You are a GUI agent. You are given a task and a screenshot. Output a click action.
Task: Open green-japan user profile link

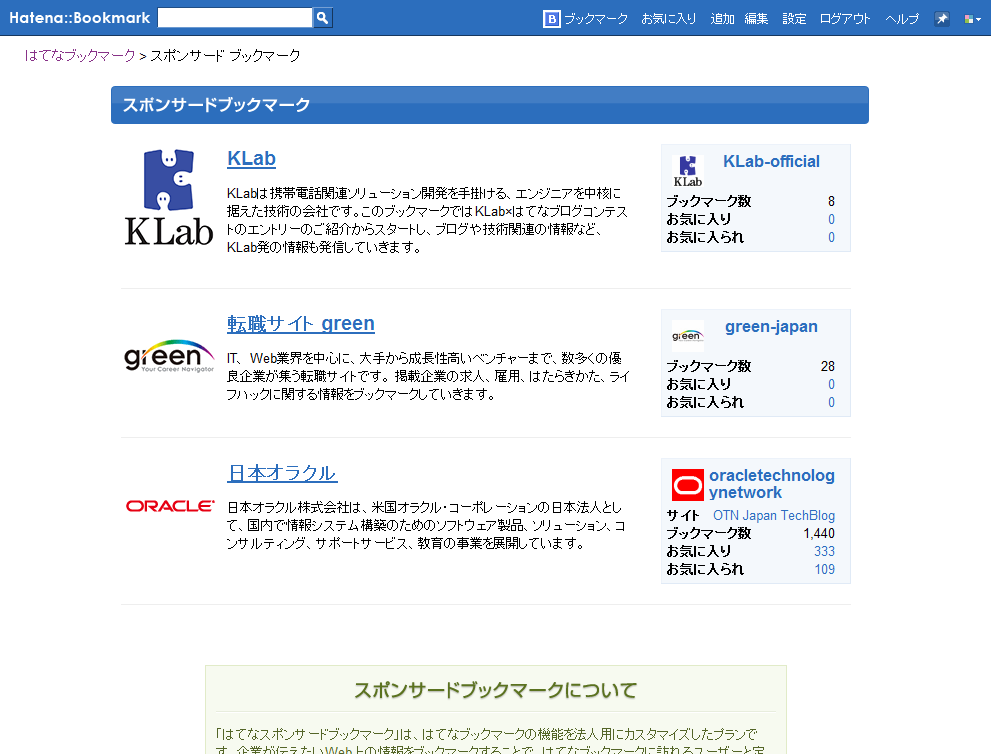click(x=771, y=327)
